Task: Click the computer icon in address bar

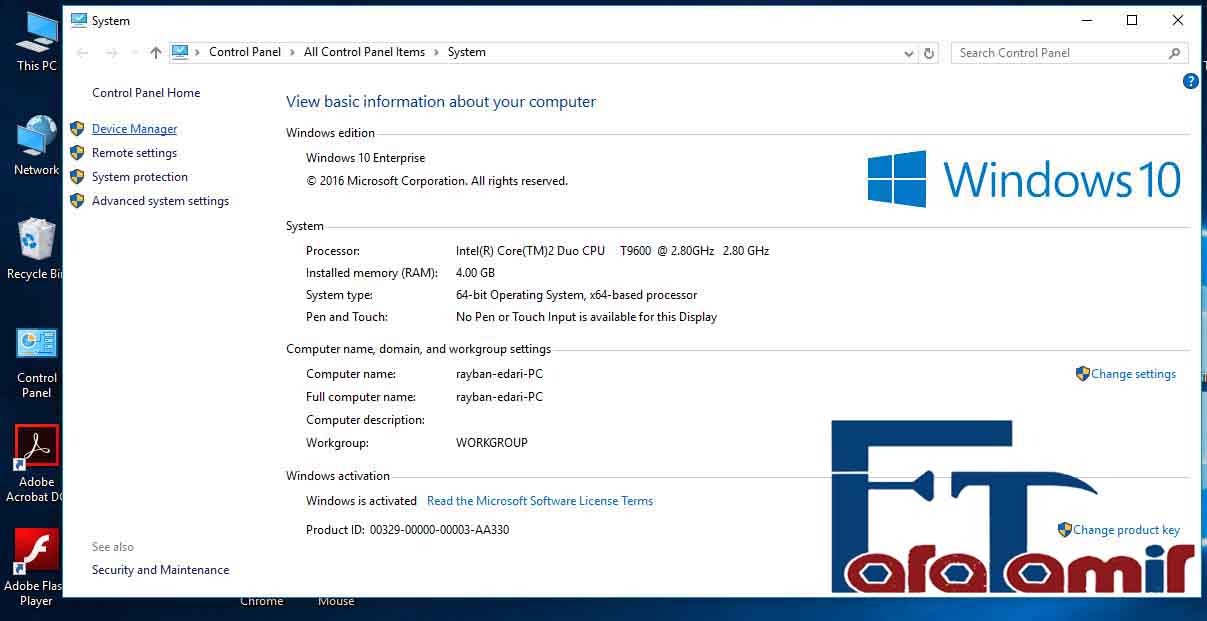Action: [x=180, y=53]
